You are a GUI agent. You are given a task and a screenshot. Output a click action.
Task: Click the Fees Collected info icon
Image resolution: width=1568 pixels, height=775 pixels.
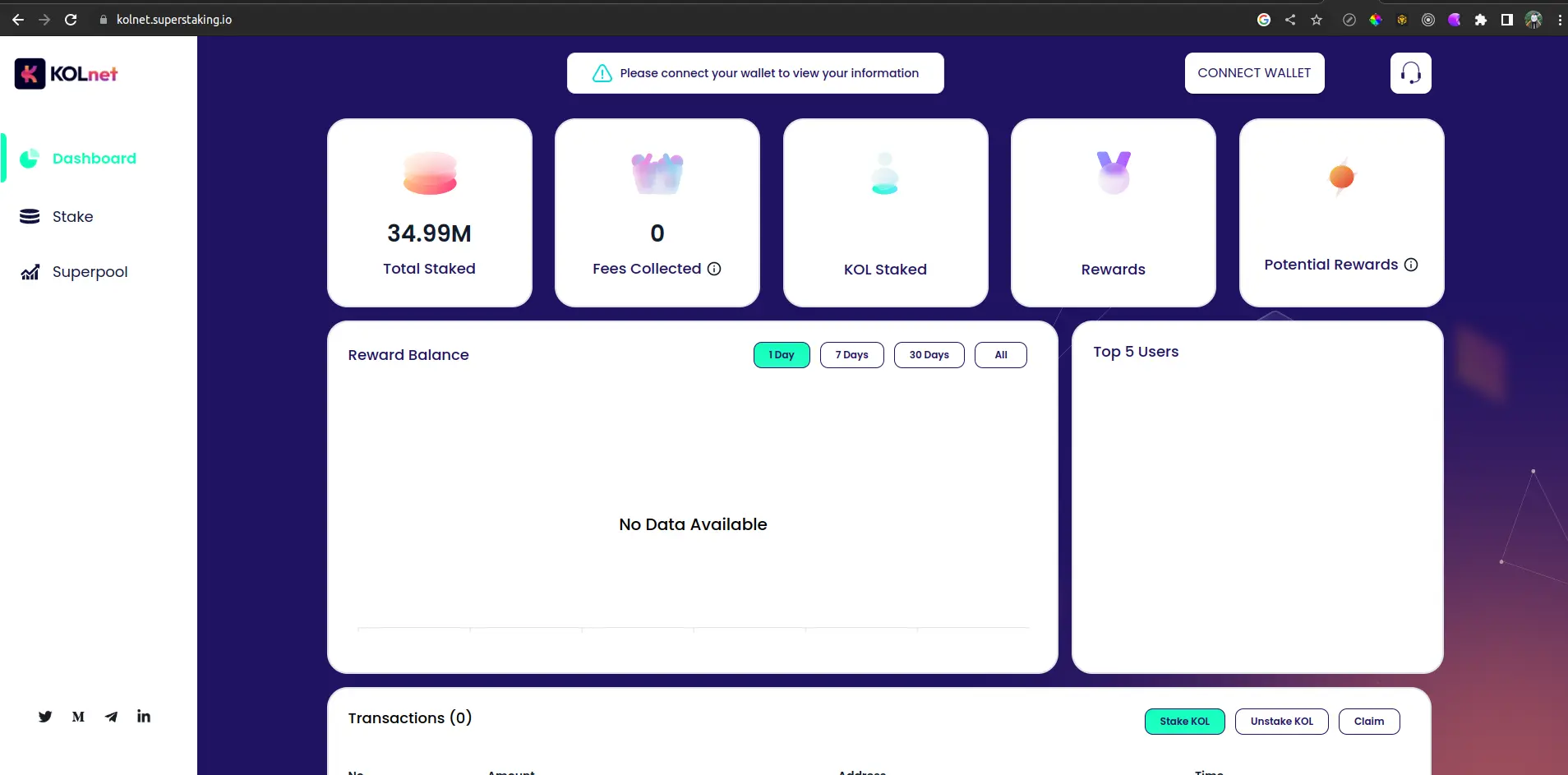714,269
